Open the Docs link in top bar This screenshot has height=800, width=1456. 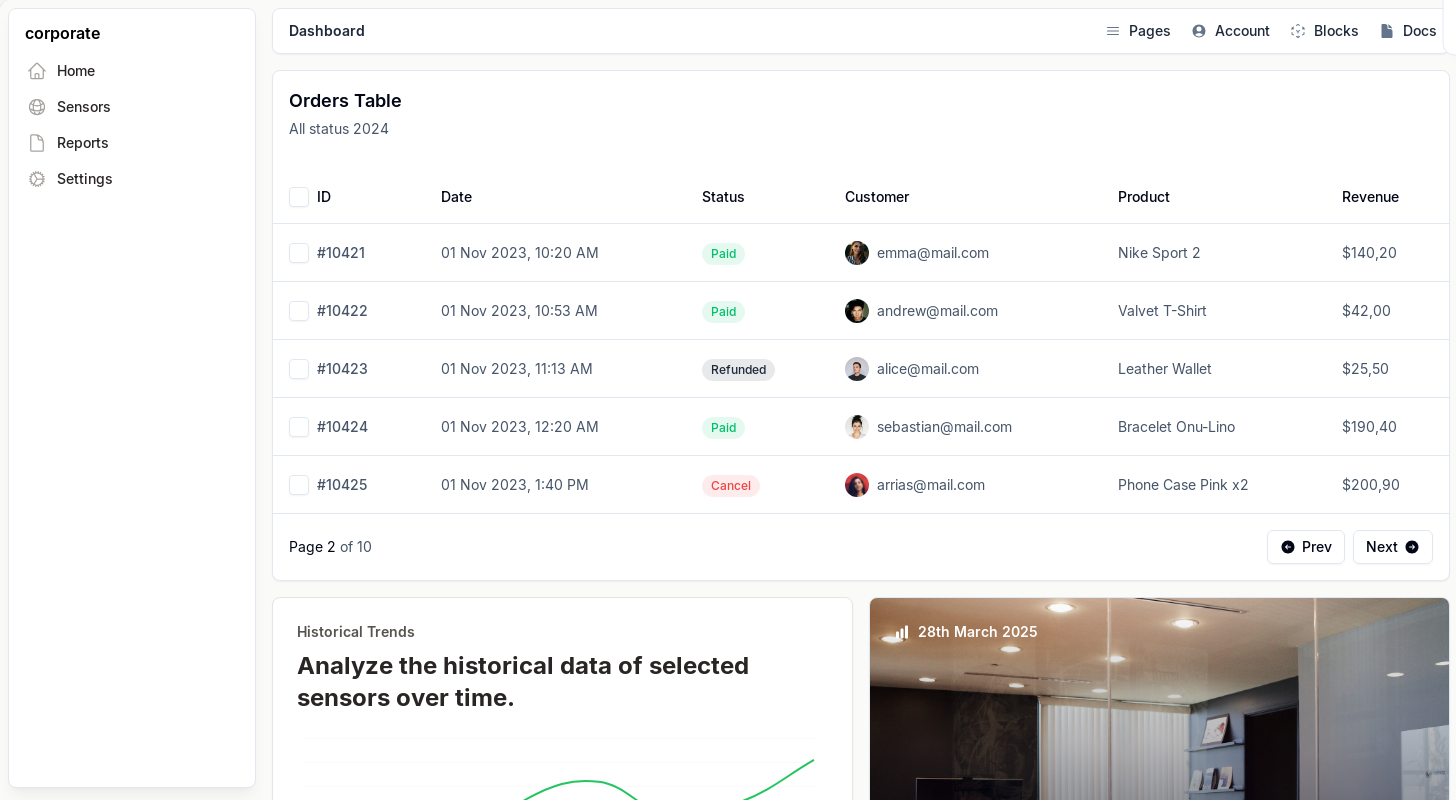pyautogui.click(x=1408, y=31)
